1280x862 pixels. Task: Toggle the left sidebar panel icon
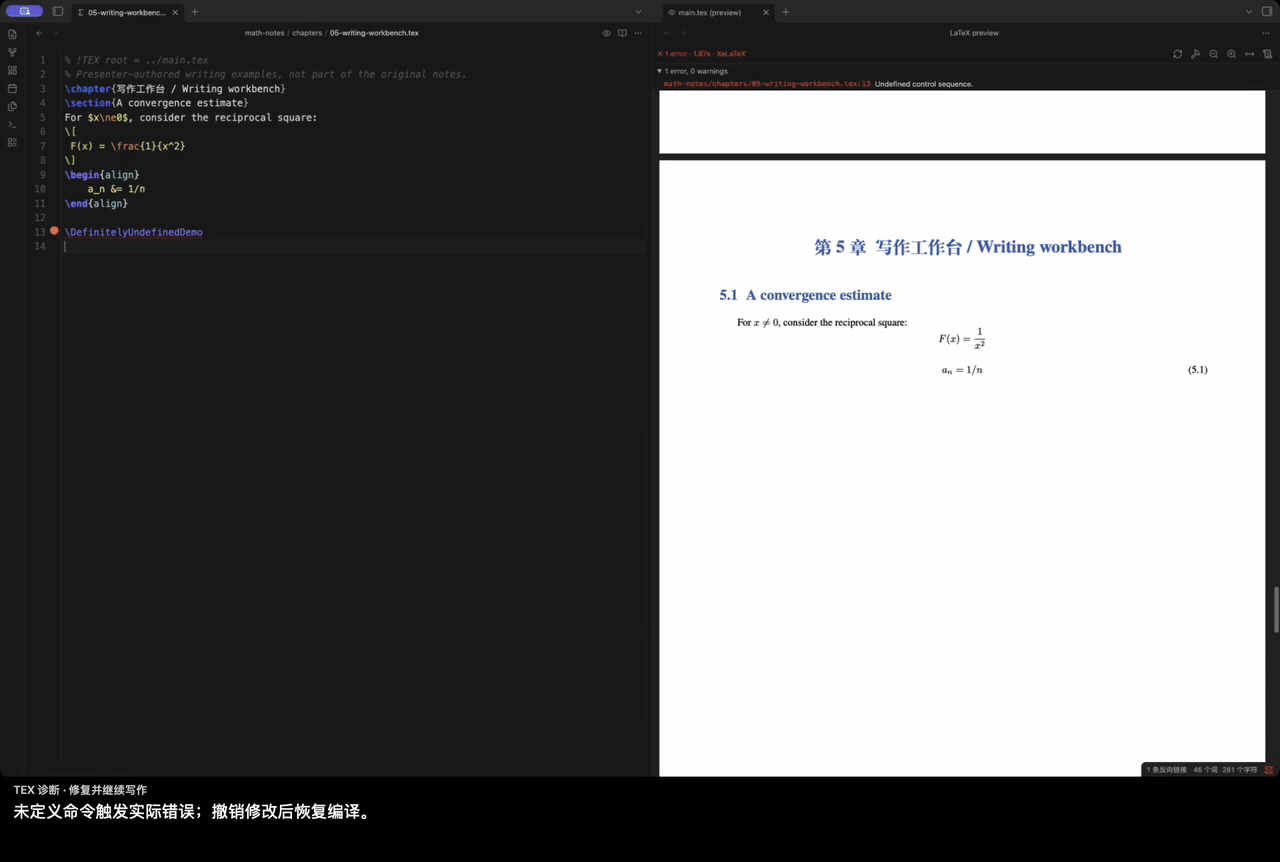57,12
